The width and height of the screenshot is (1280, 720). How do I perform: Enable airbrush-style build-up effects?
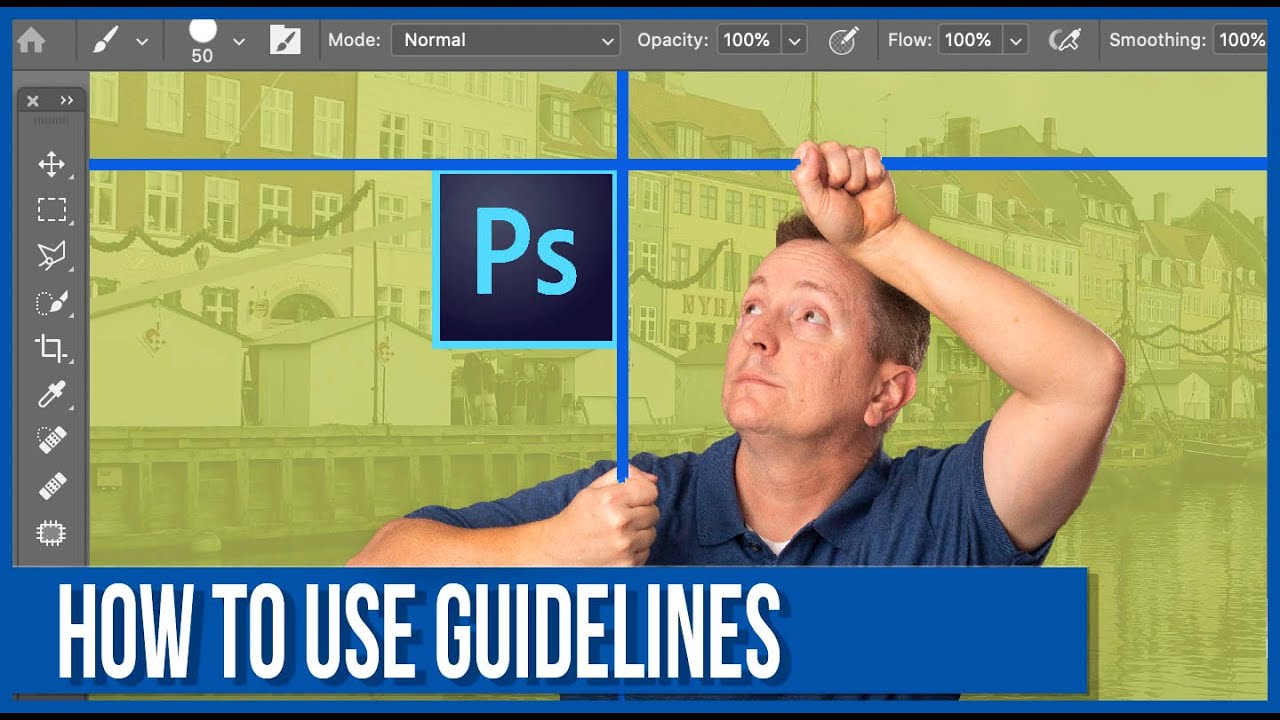(1065, 41)
